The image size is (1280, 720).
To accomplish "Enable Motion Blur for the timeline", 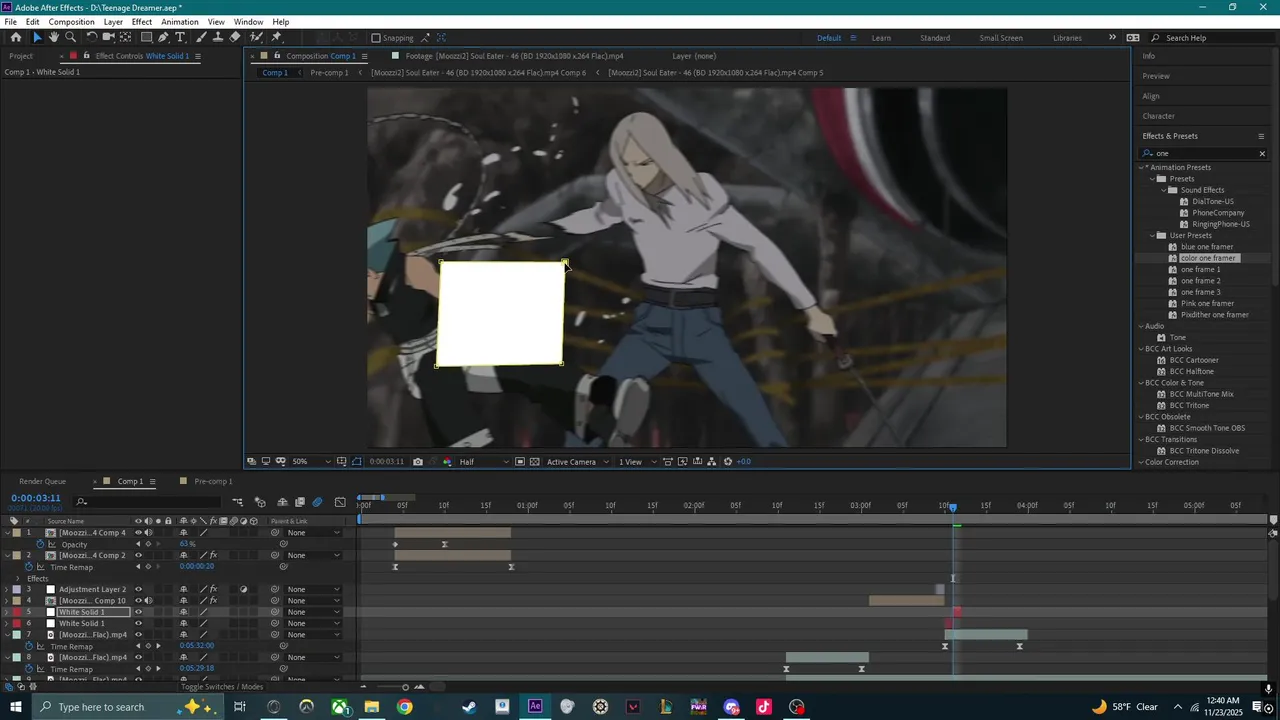I will tap(317, 502).
